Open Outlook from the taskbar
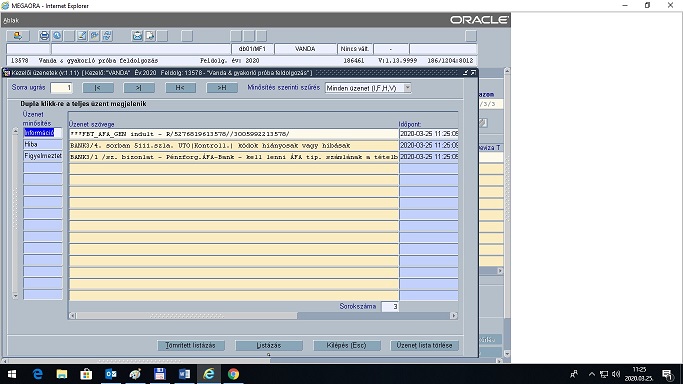The image size is (683, 384). [x=111, y=374]
